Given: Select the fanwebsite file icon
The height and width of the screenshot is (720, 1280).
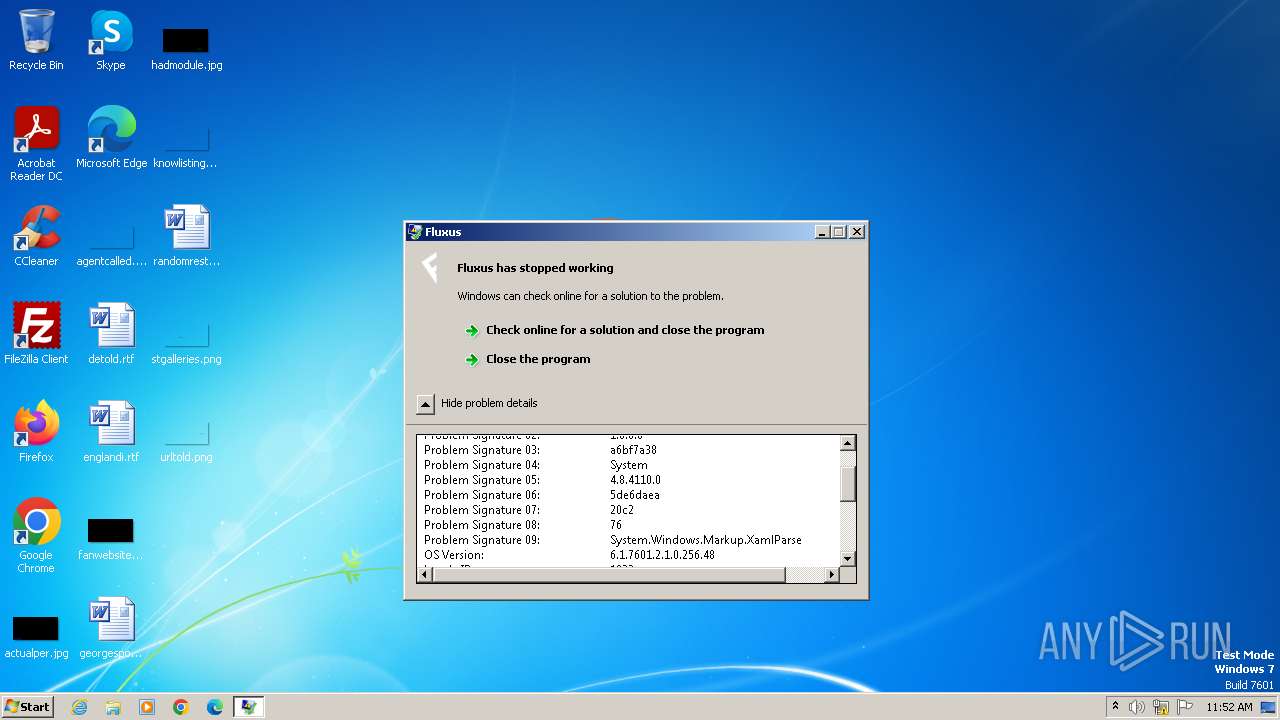Looking at the screenshot, I should coord(111,539).
